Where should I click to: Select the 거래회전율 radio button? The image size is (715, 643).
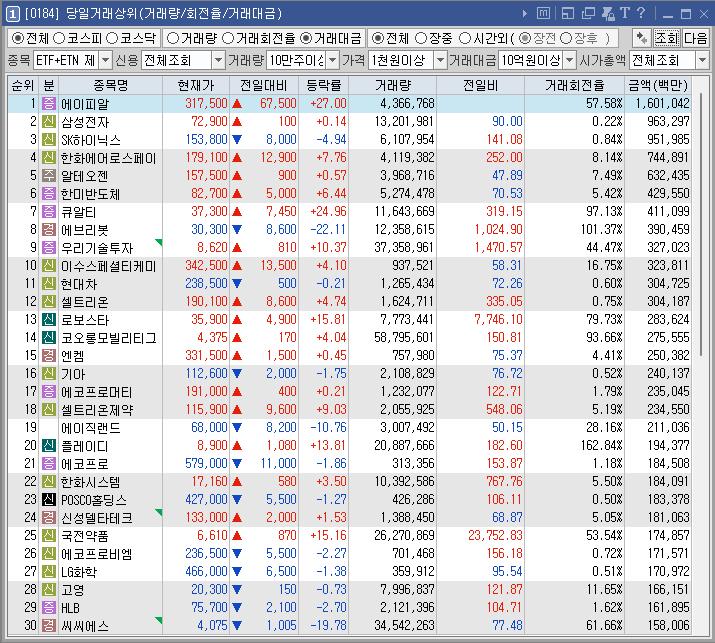tap(228, 38)
